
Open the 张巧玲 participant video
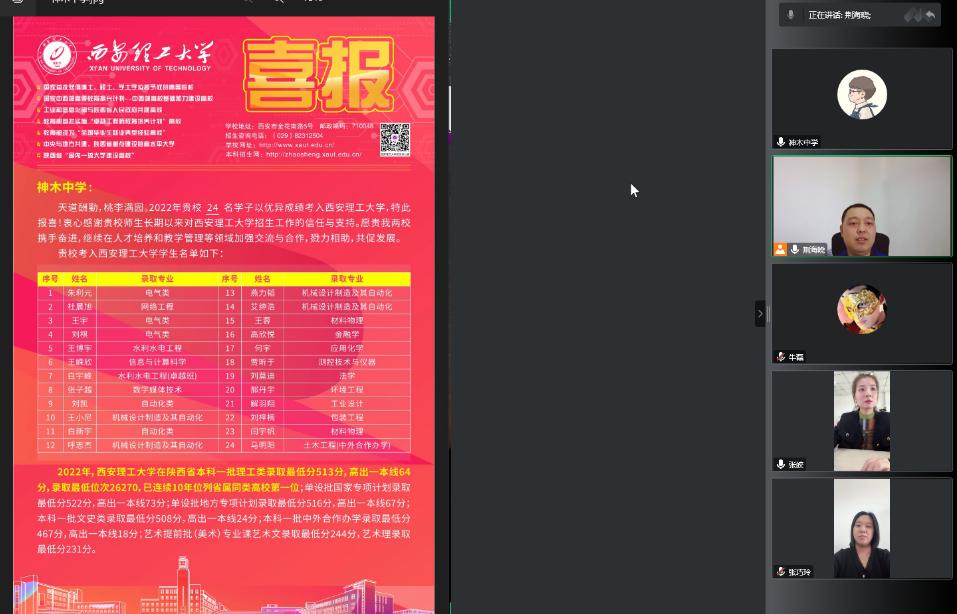[861, 527]
